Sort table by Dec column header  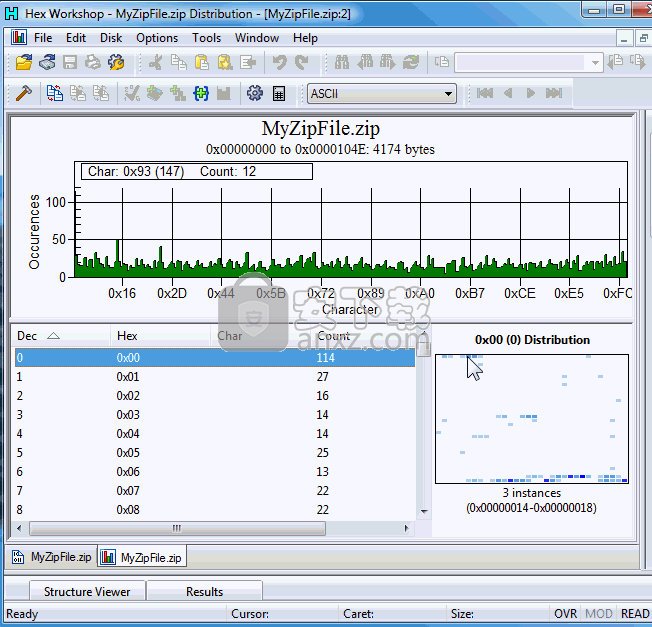coord(62,336)
